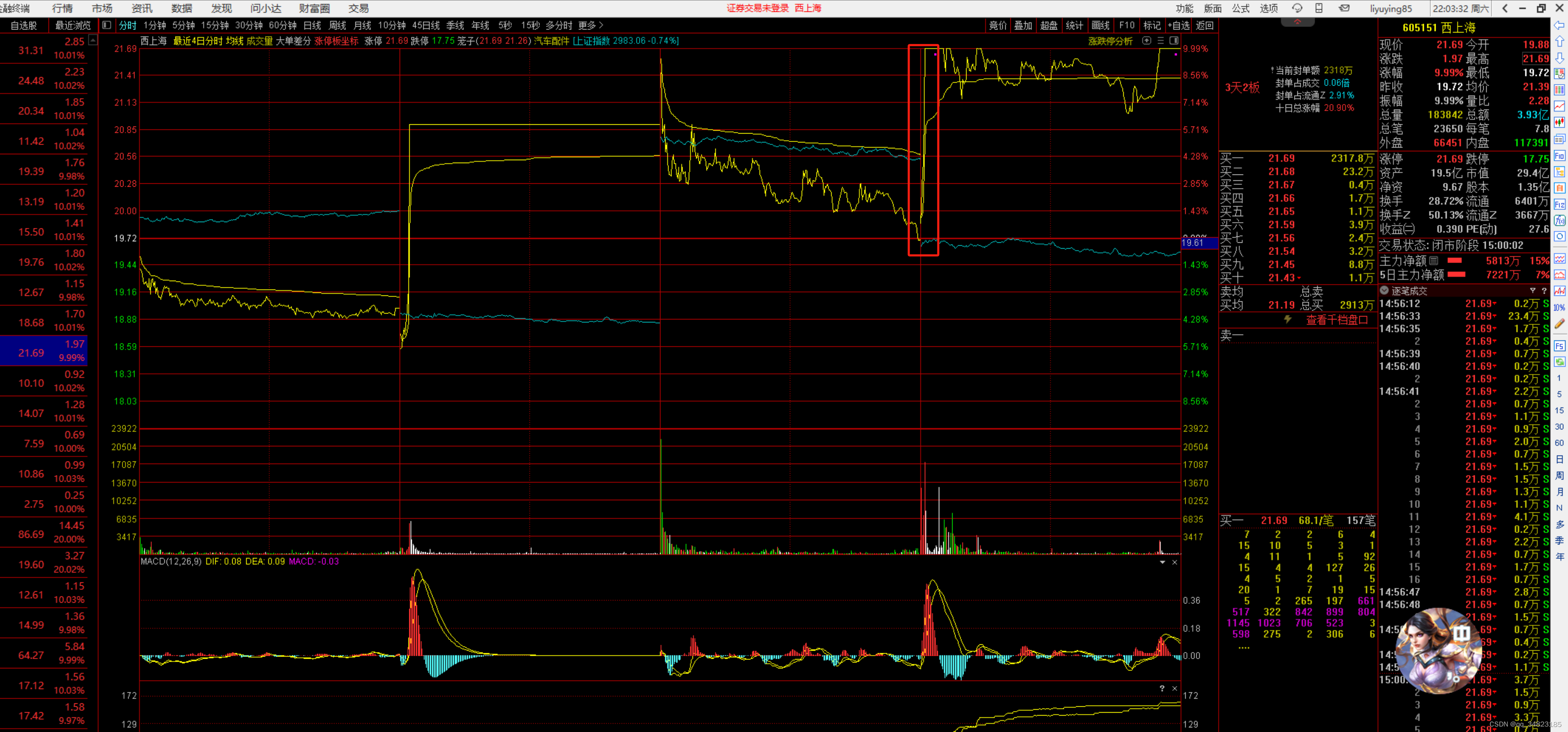This screenshot has width=1568, height=732.
Task: Click the blue left arrow at sidebar top
Action: (x=1560, y=26)
